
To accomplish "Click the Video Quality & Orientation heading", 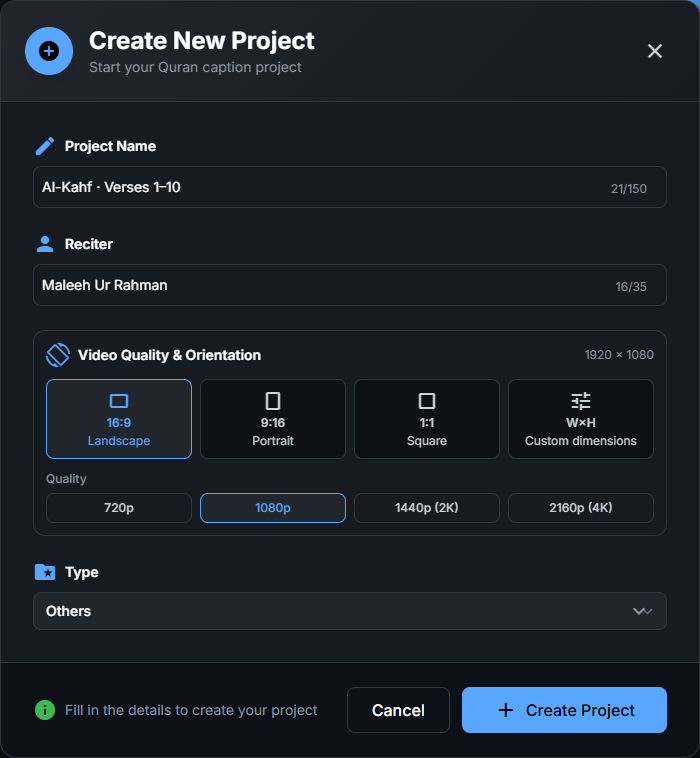I will pos(169,355).
